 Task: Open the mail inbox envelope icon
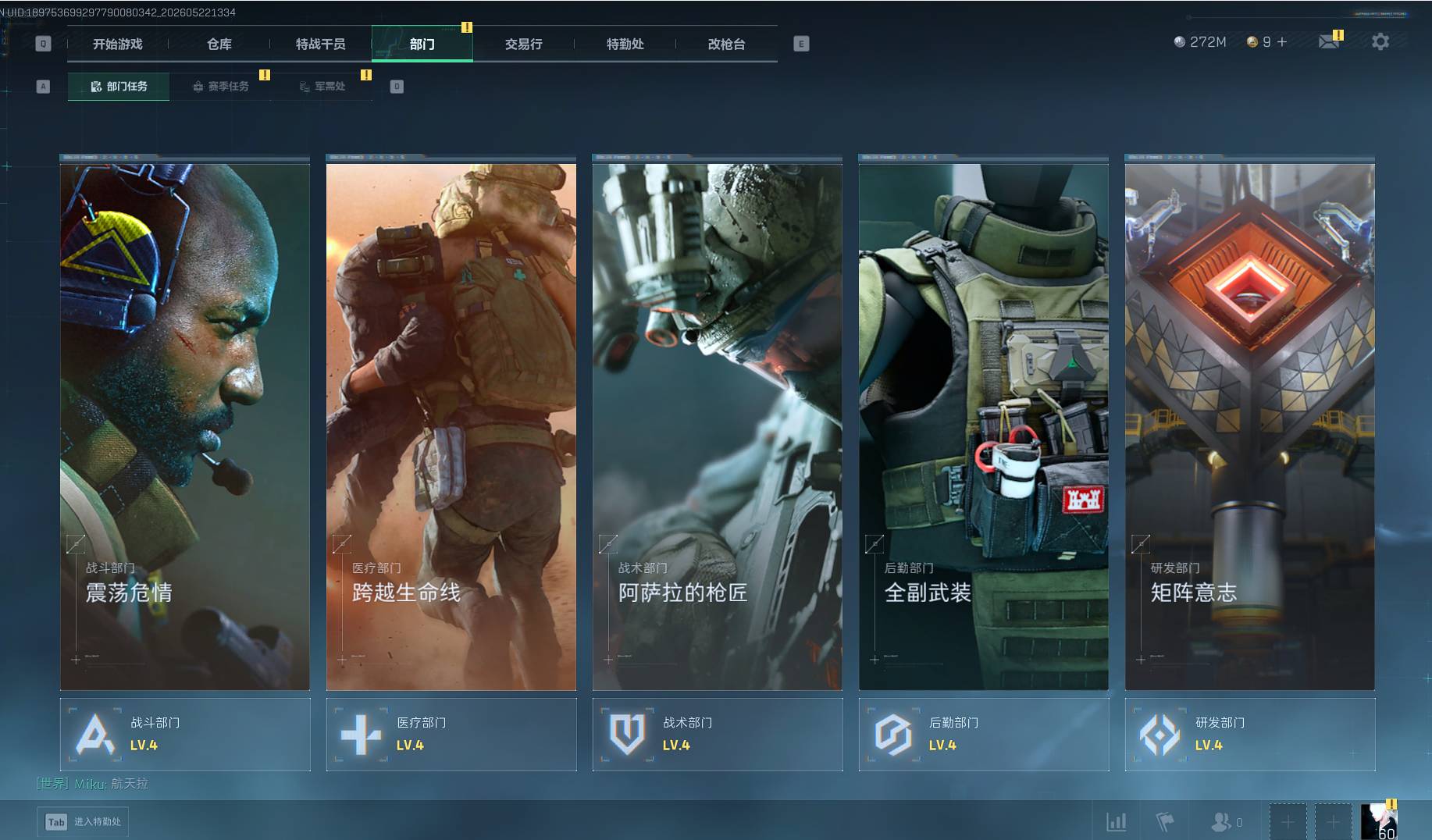point(1329,41)
